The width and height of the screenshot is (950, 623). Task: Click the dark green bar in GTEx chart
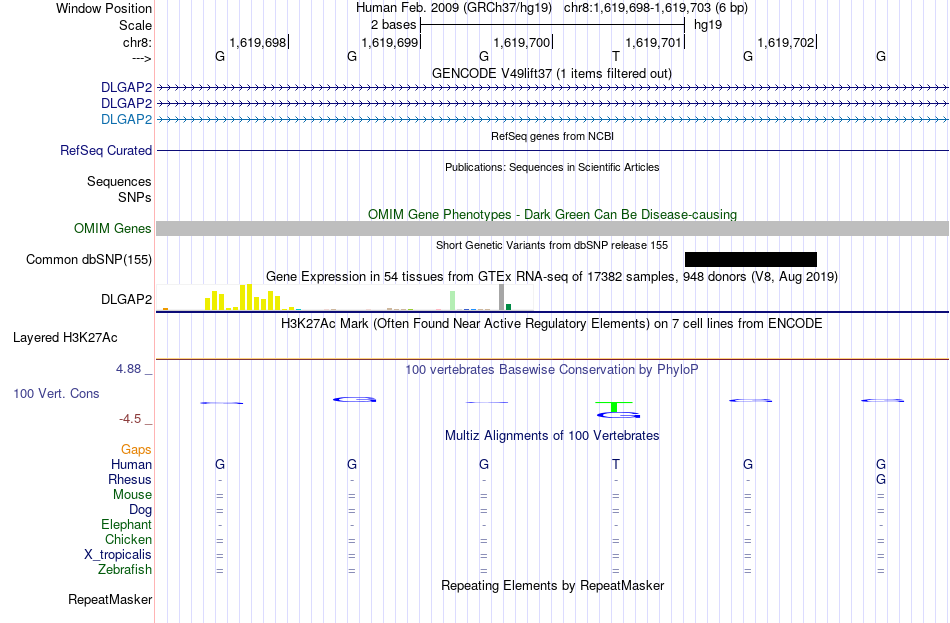[508, 307]
